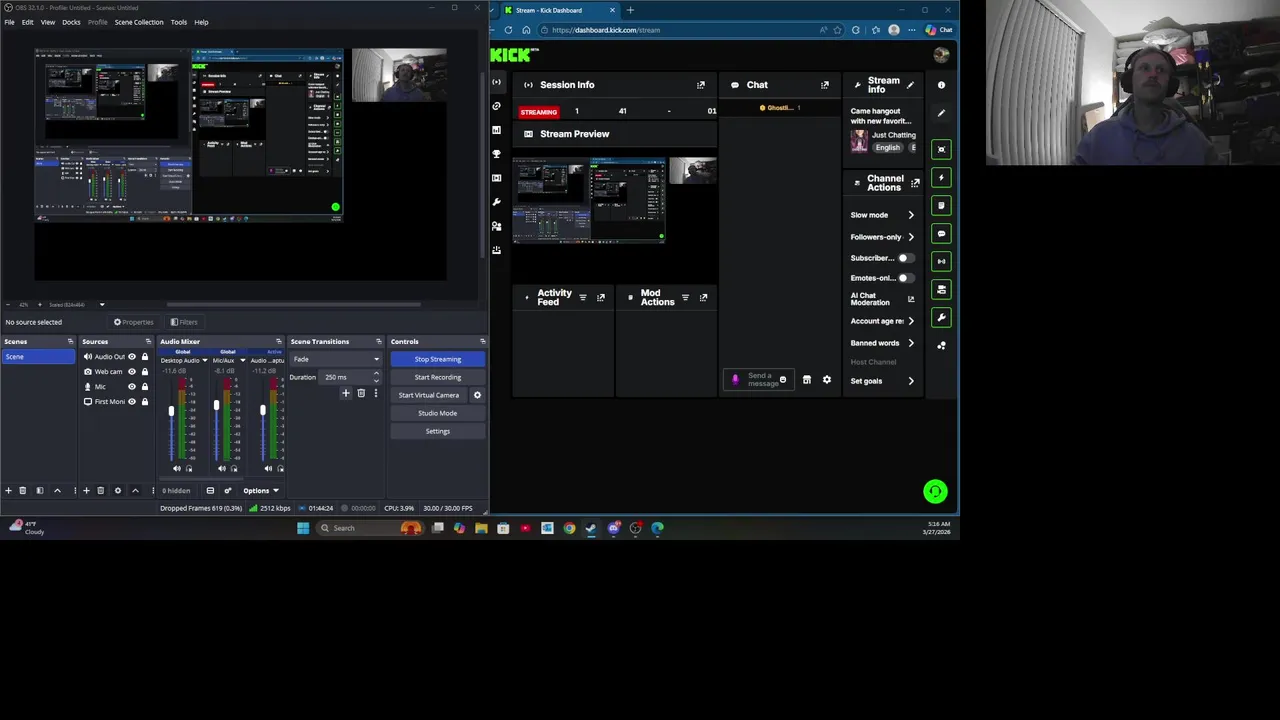This screenshot has height=720, width=1280.
Task: Pop out the Session Info panel
Action: pos(701,85)
